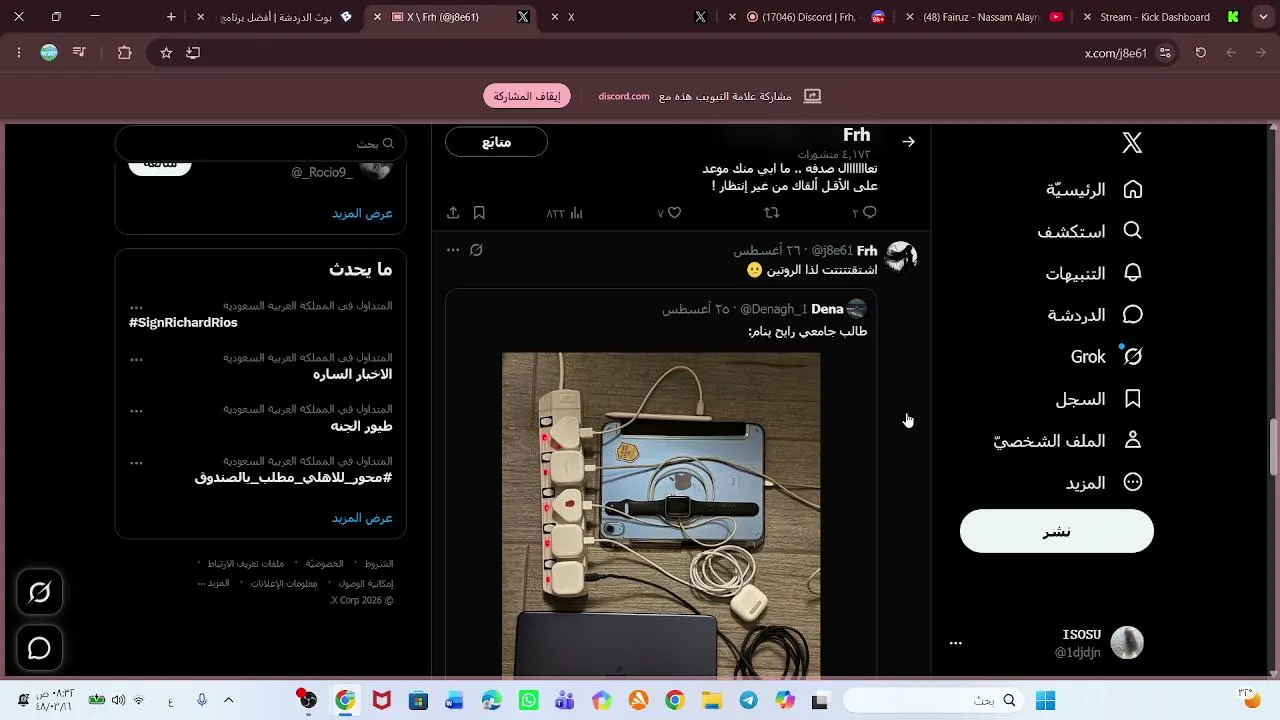Switch to Fairuz - Nassam YouTube tab

click(x=984, y=17)
